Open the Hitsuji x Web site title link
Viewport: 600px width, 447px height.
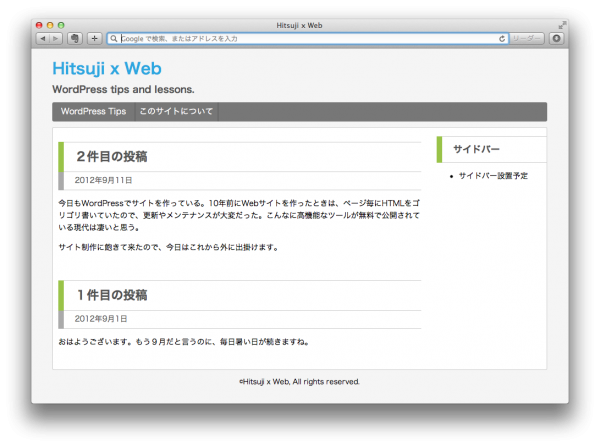point(107,69)
